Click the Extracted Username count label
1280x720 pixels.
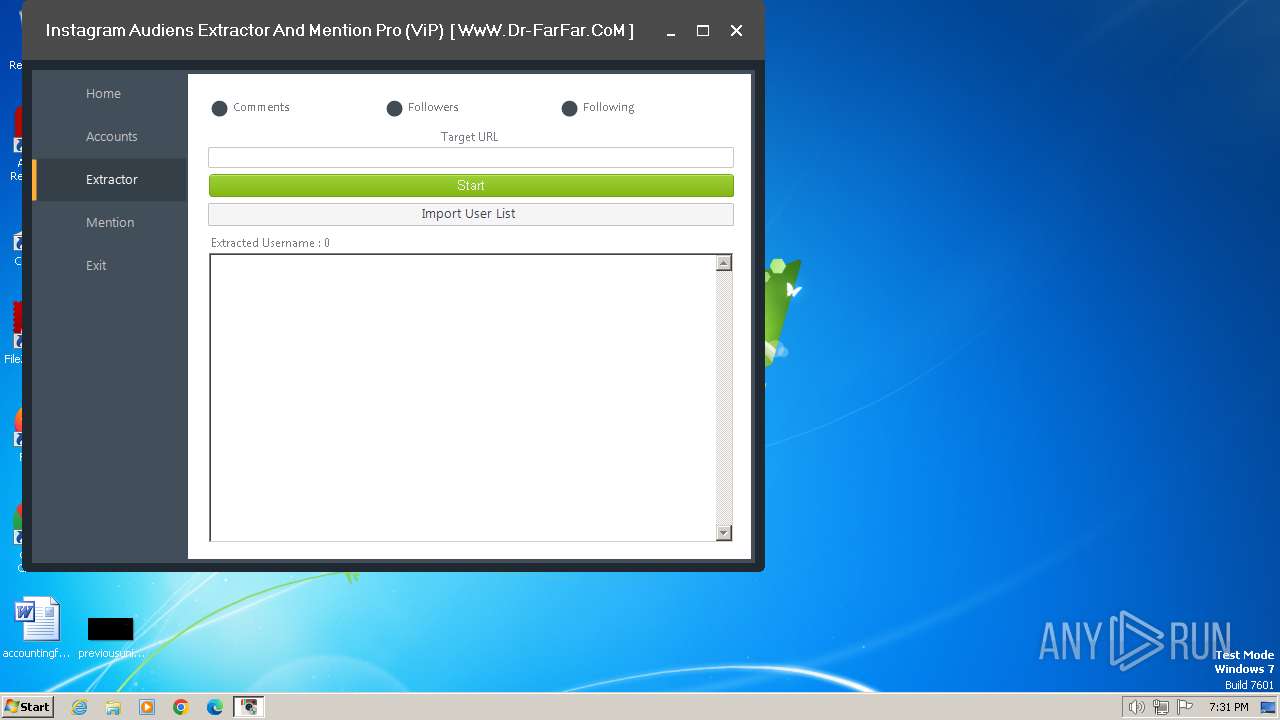(x=270, y=243)
